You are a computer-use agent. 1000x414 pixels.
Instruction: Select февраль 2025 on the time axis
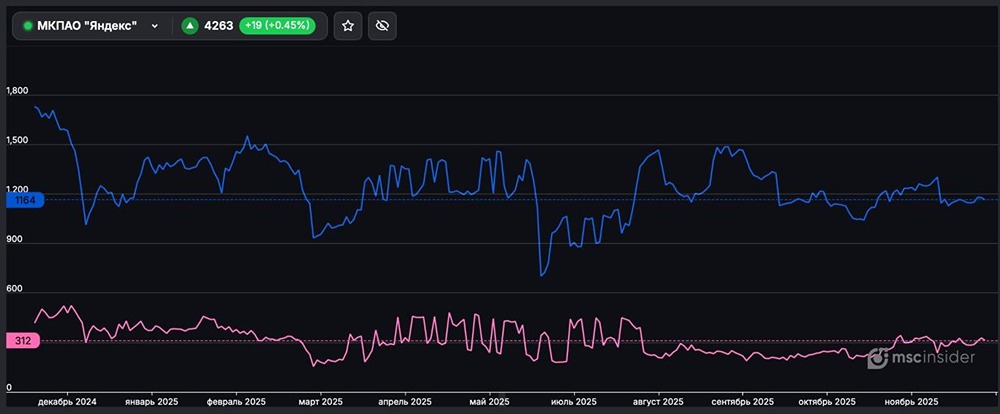[x=237, y=400]
